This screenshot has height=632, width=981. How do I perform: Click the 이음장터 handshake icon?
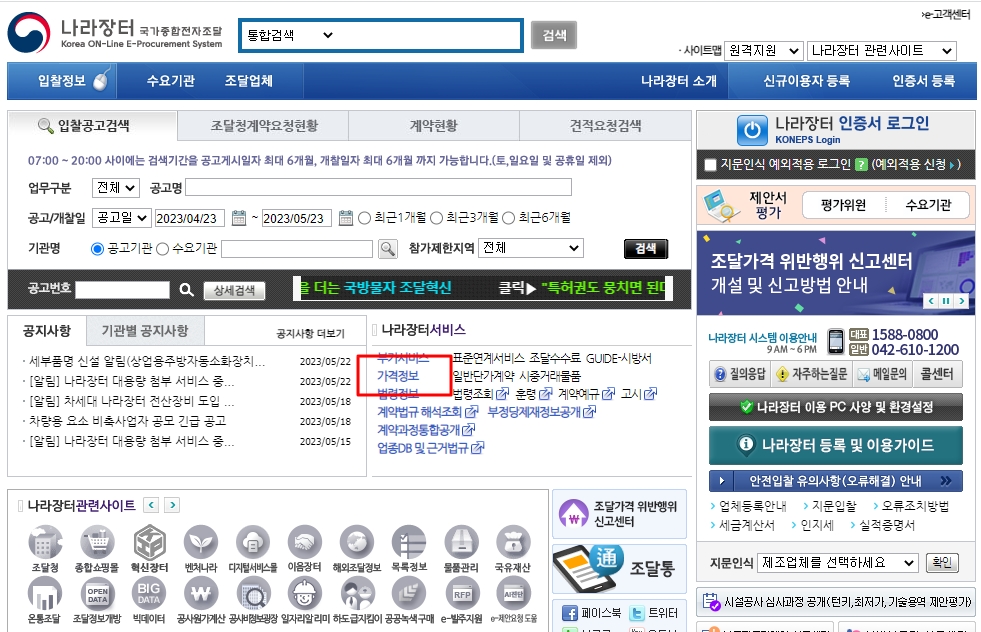(x=304, y=543)
